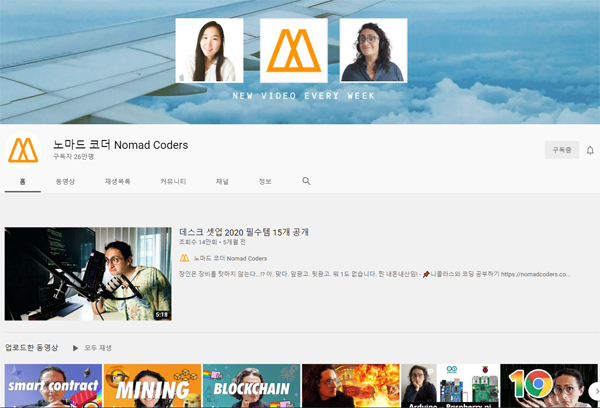The height and width of the screenshot is (408, 600).
Task: Click the next arrow on uploads carousel
Action: 594,391
